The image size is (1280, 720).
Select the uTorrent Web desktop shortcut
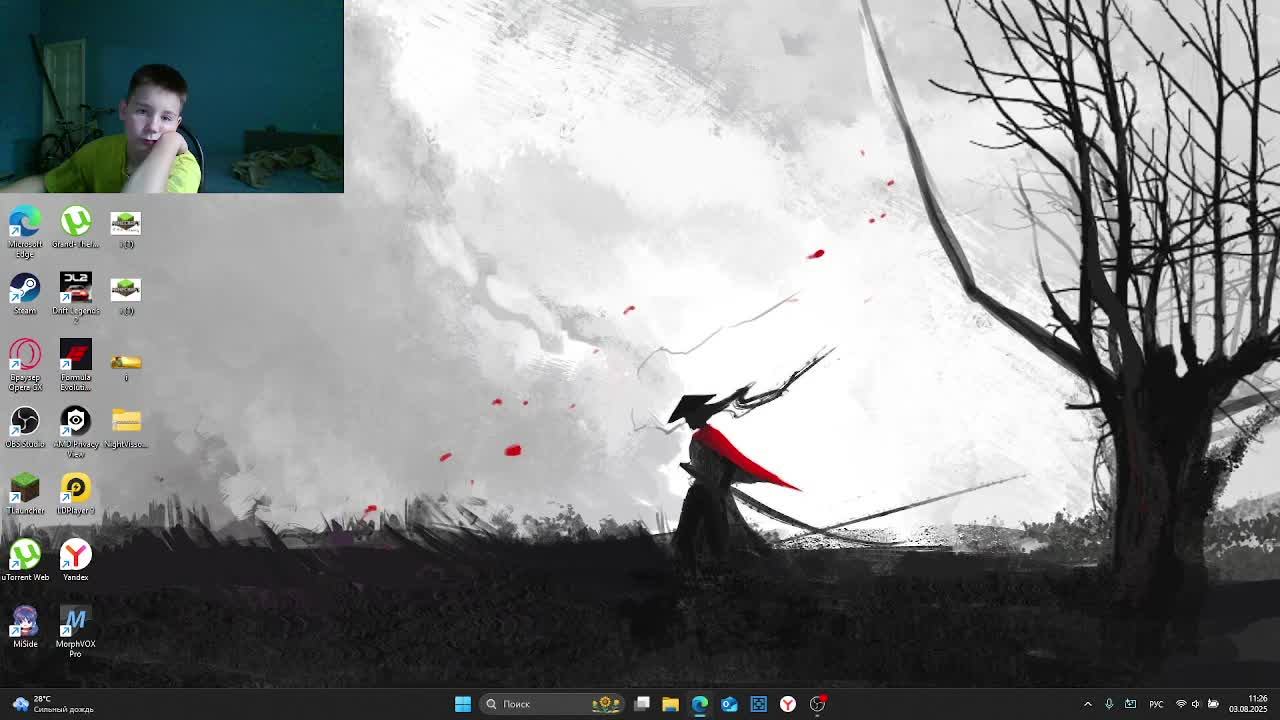(25, 560)
